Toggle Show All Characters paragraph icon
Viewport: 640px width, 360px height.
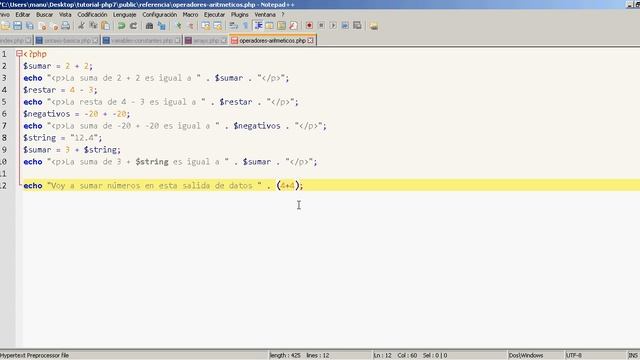(245, 26)
